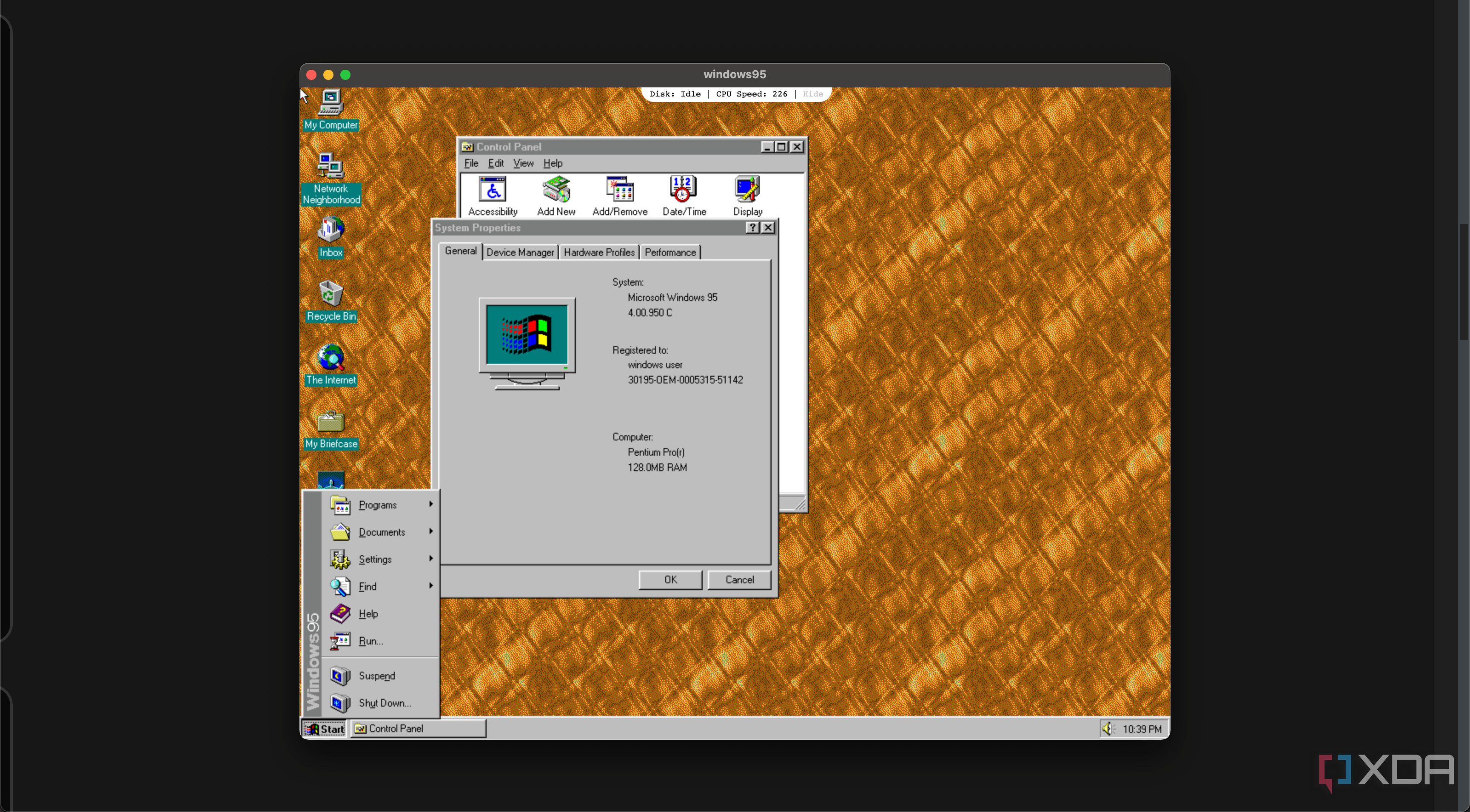Viewport: 1470px width, 812px height.
Task: Expand the Settings submenu
Action: point(375,559)
